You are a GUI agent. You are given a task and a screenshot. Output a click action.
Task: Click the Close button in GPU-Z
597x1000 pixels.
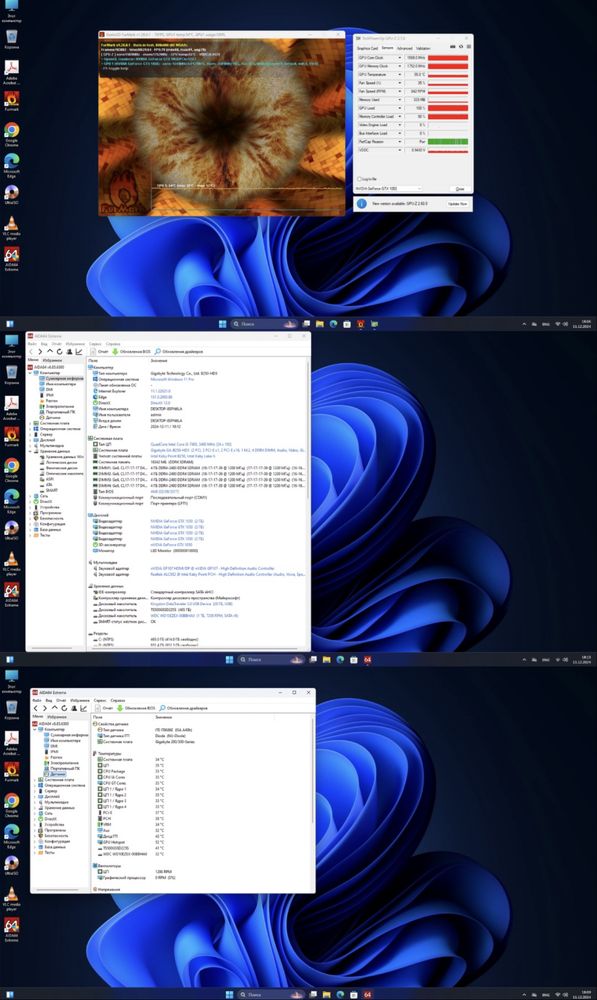click(460, 189)
